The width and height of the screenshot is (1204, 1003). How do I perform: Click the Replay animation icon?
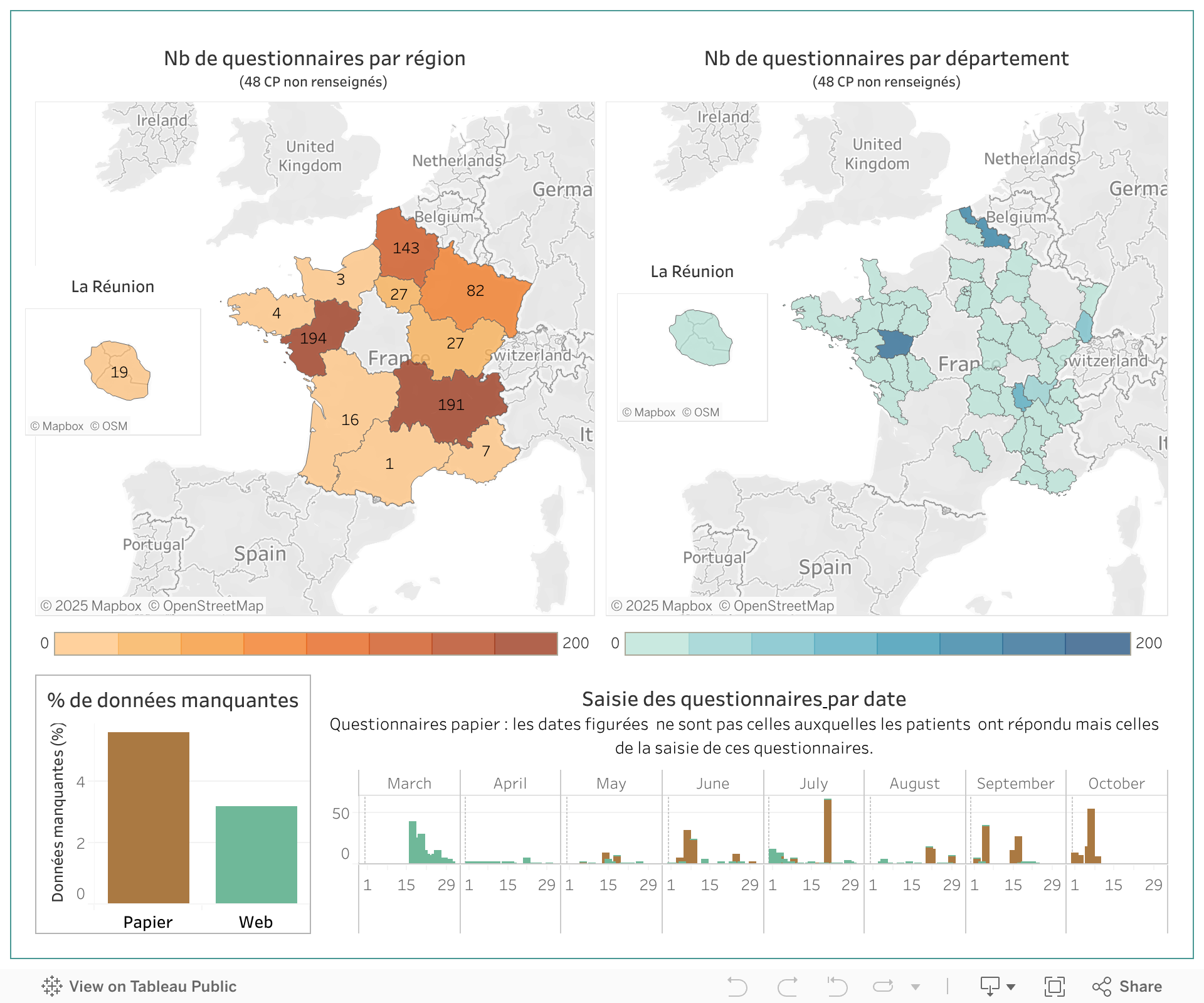click(x=883, y=986)
